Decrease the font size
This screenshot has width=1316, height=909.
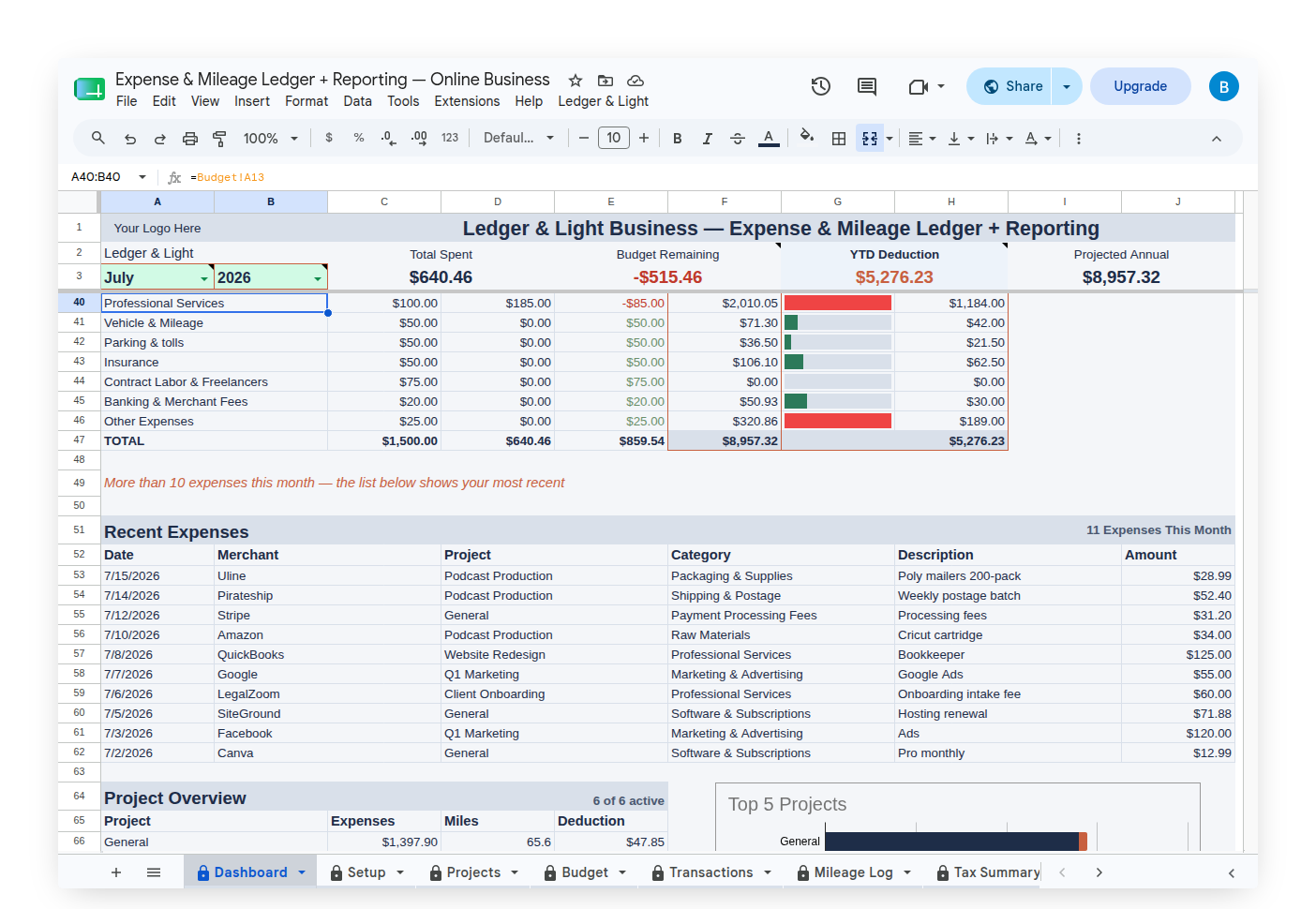pyautogui.click(x=584, y=138)
